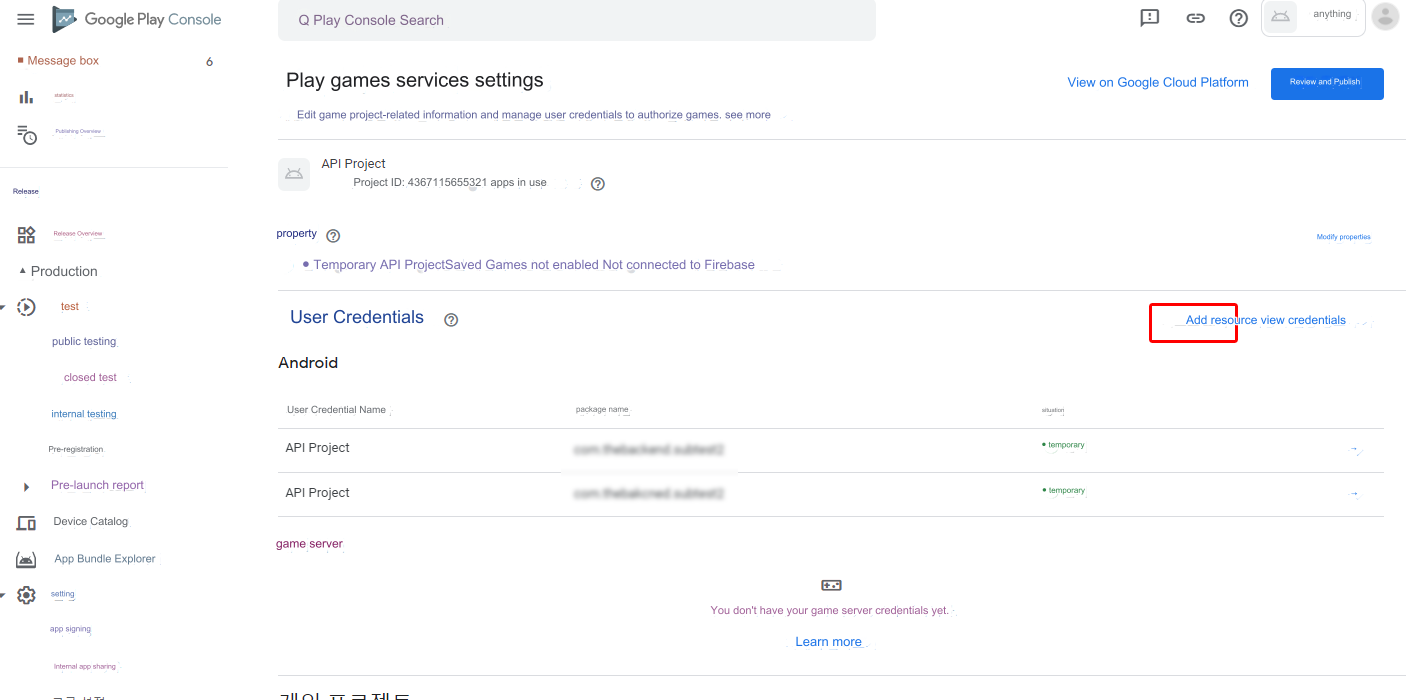Open Device Catalog page

91,522
